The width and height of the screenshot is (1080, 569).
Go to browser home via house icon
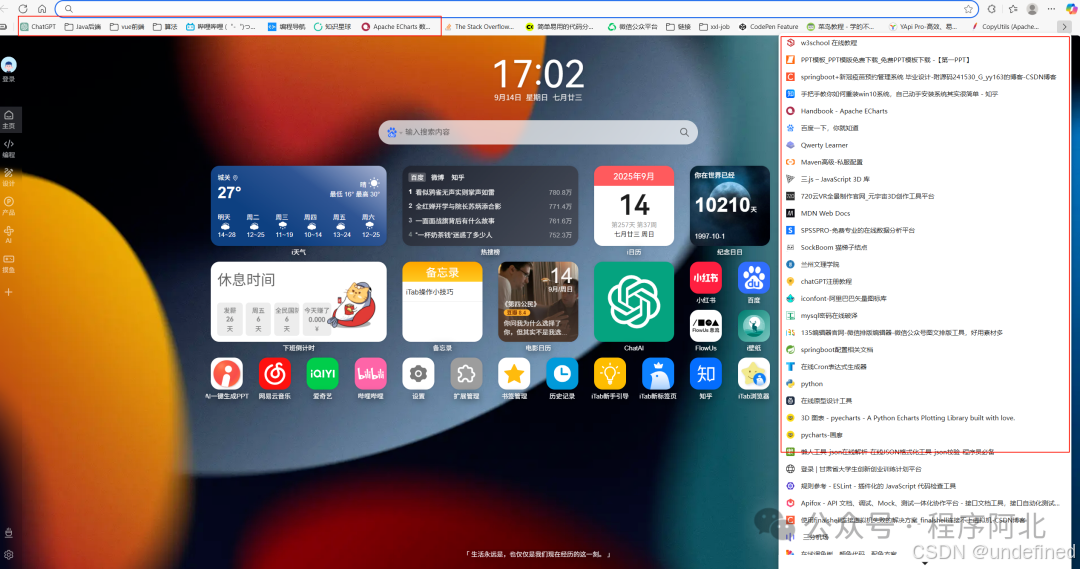tap(42, 9)
